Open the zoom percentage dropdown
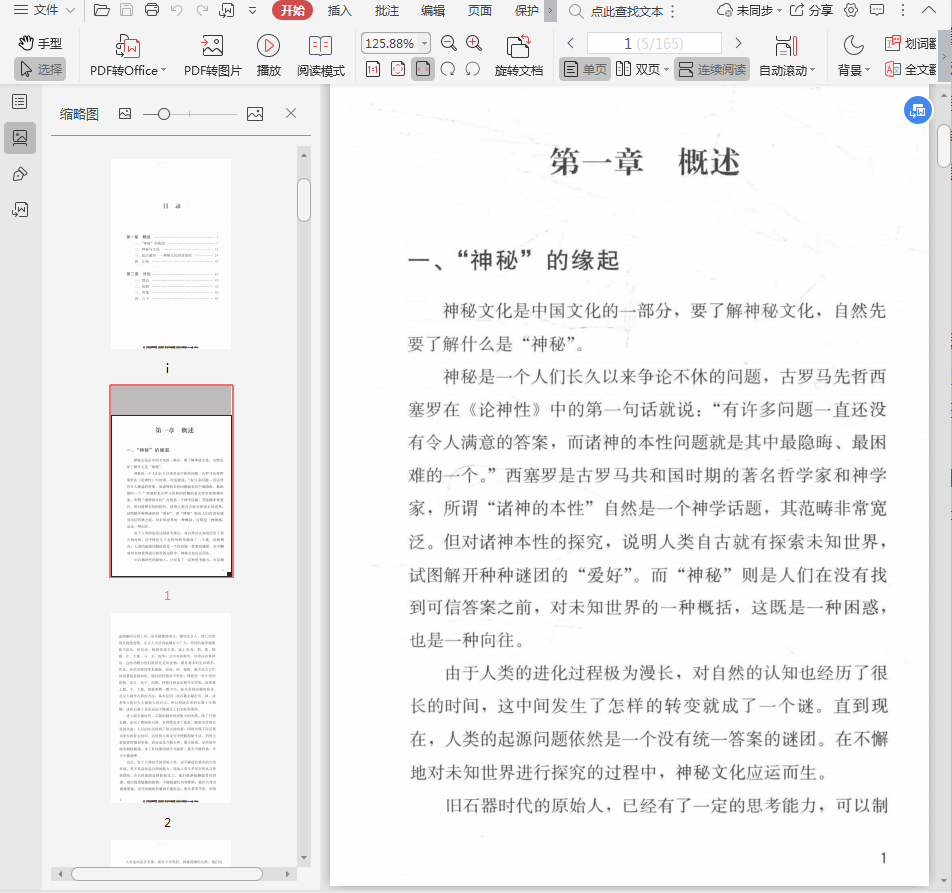The image size is (952, 893). (425, 44)
